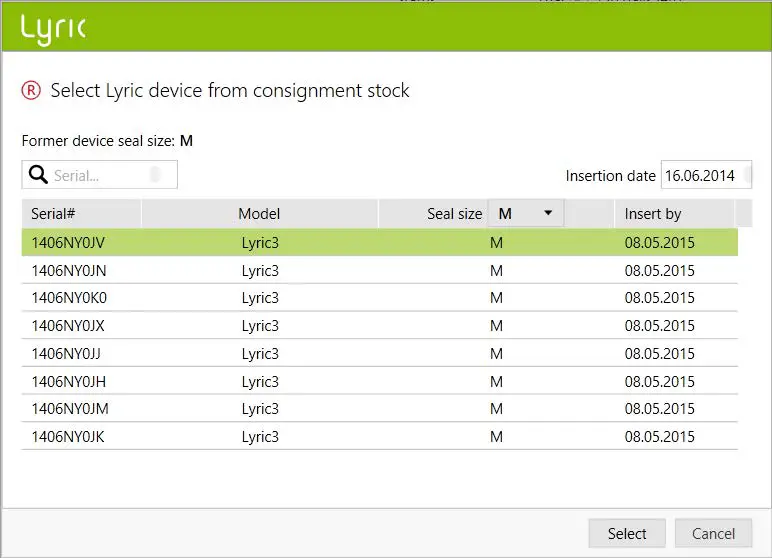Click the Insertion date label
The height and width of the screenshot is (558, 772).
(611, 176)
